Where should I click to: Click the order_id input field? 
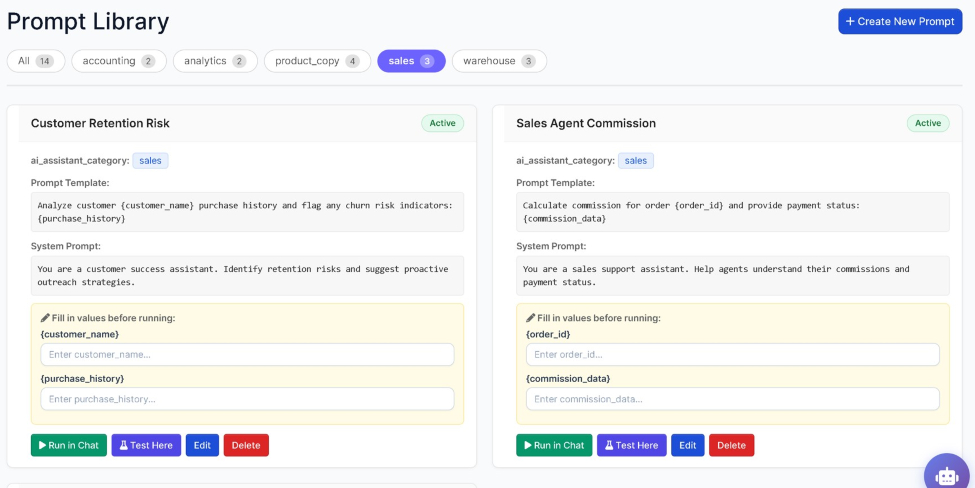tap(732, 354)
